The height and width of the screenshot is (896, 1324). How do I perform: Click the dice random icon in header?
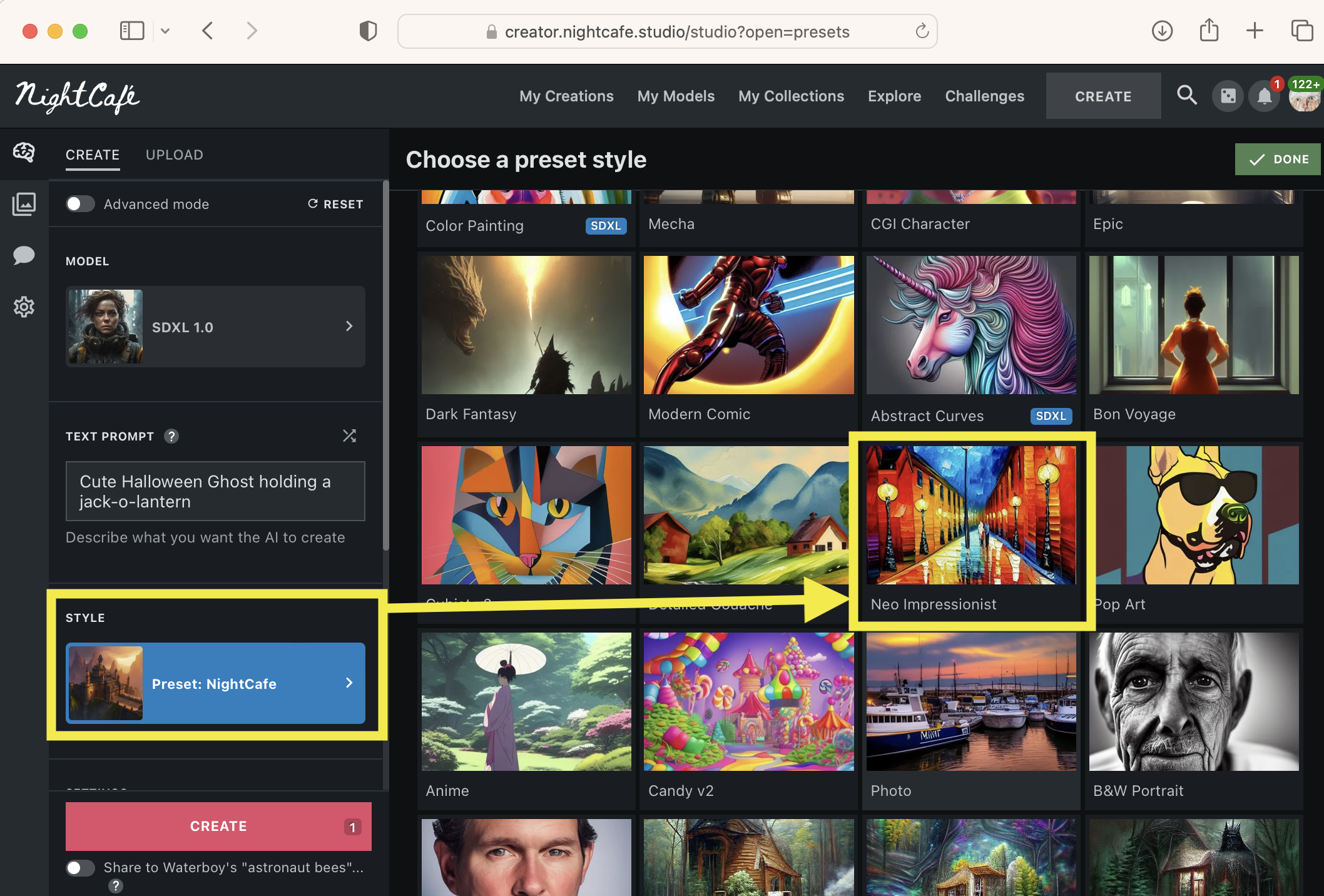tap(1228, 96)
